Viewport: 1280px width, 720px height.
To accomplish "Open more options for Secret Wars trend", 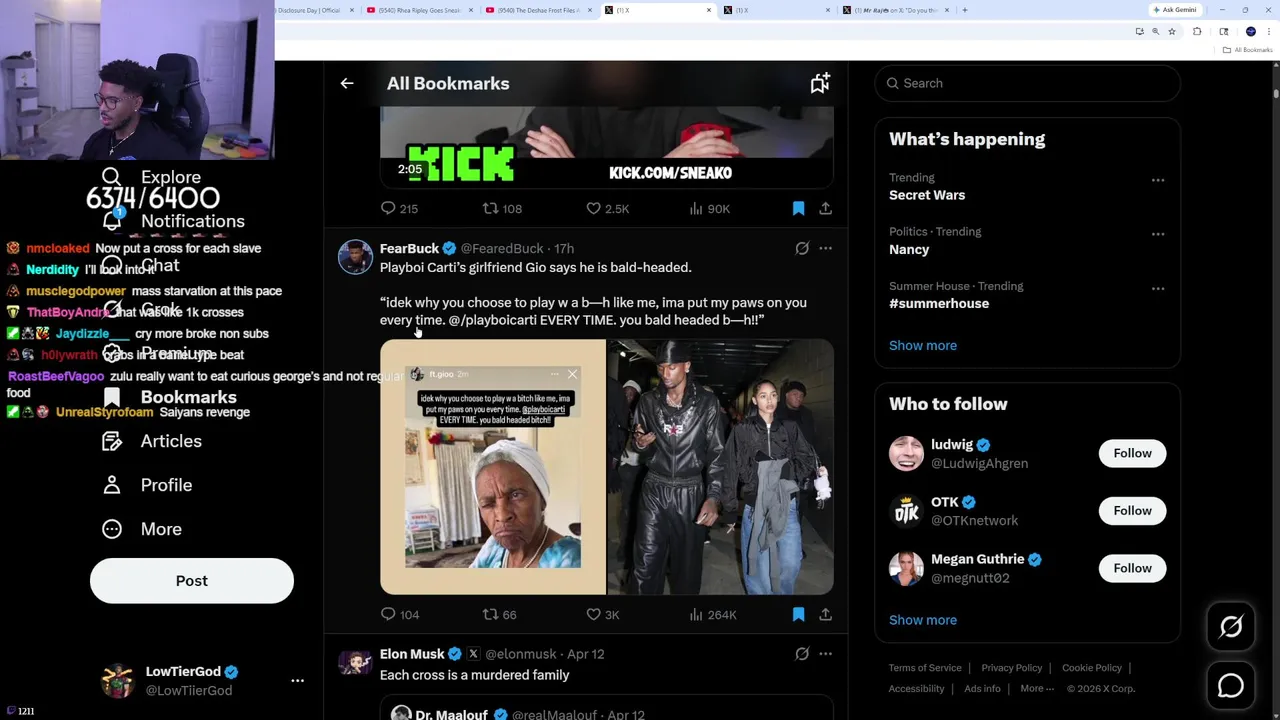I will click(1158, 180).
